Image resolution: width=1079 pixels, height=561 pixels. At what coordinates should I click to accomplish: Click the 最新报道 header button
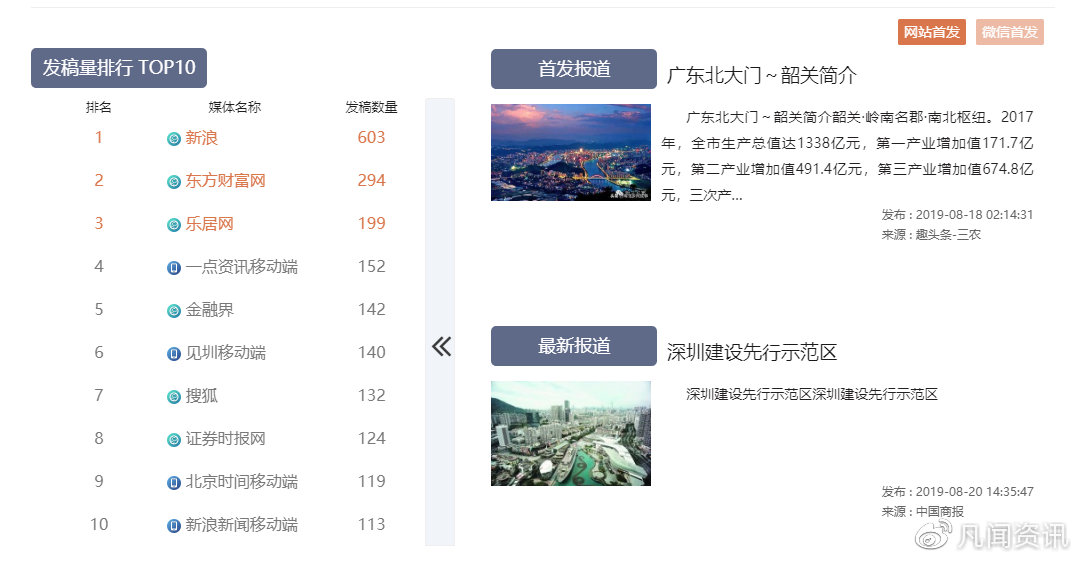tap(574, 346)
